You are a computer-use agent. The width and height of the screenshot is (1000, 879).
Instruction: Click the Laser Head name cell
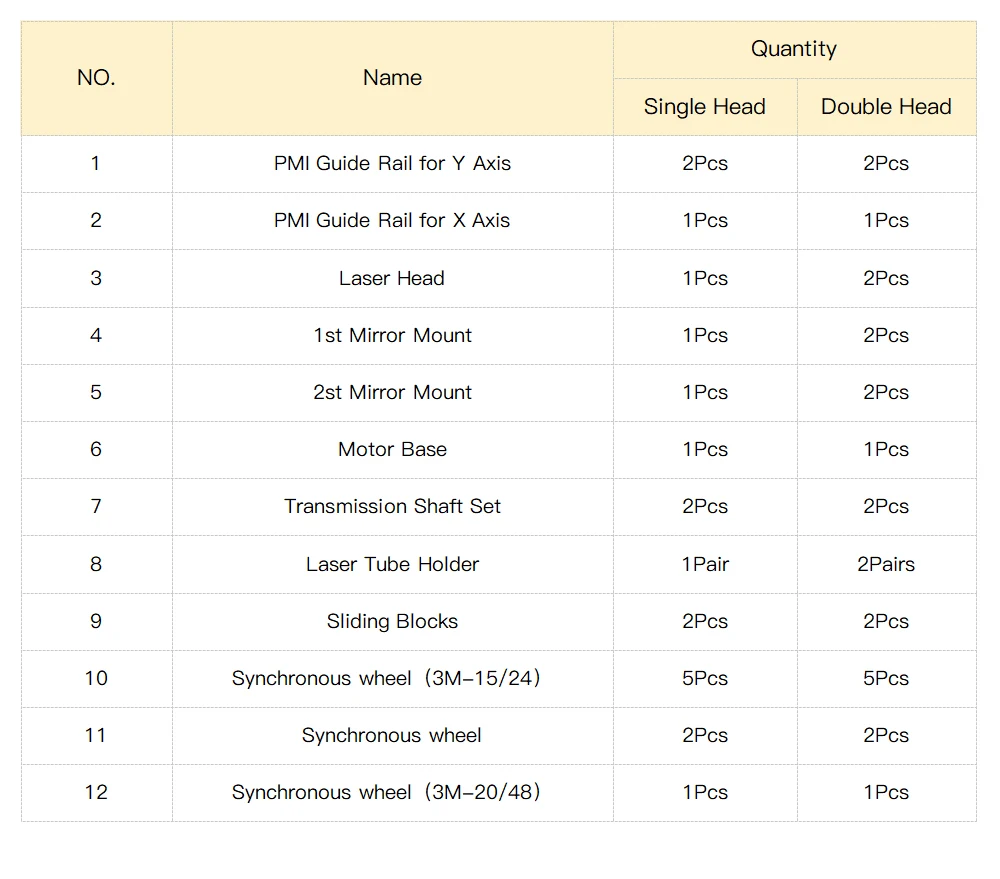pyautogui.click(x=392, y=278)
